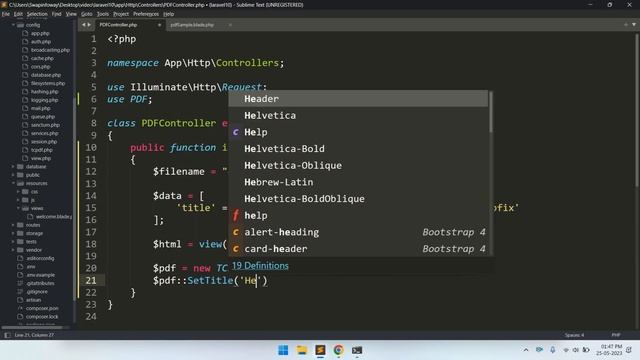Expand the css folder
This screenshot has width=640, height=360.
(18, 191)
